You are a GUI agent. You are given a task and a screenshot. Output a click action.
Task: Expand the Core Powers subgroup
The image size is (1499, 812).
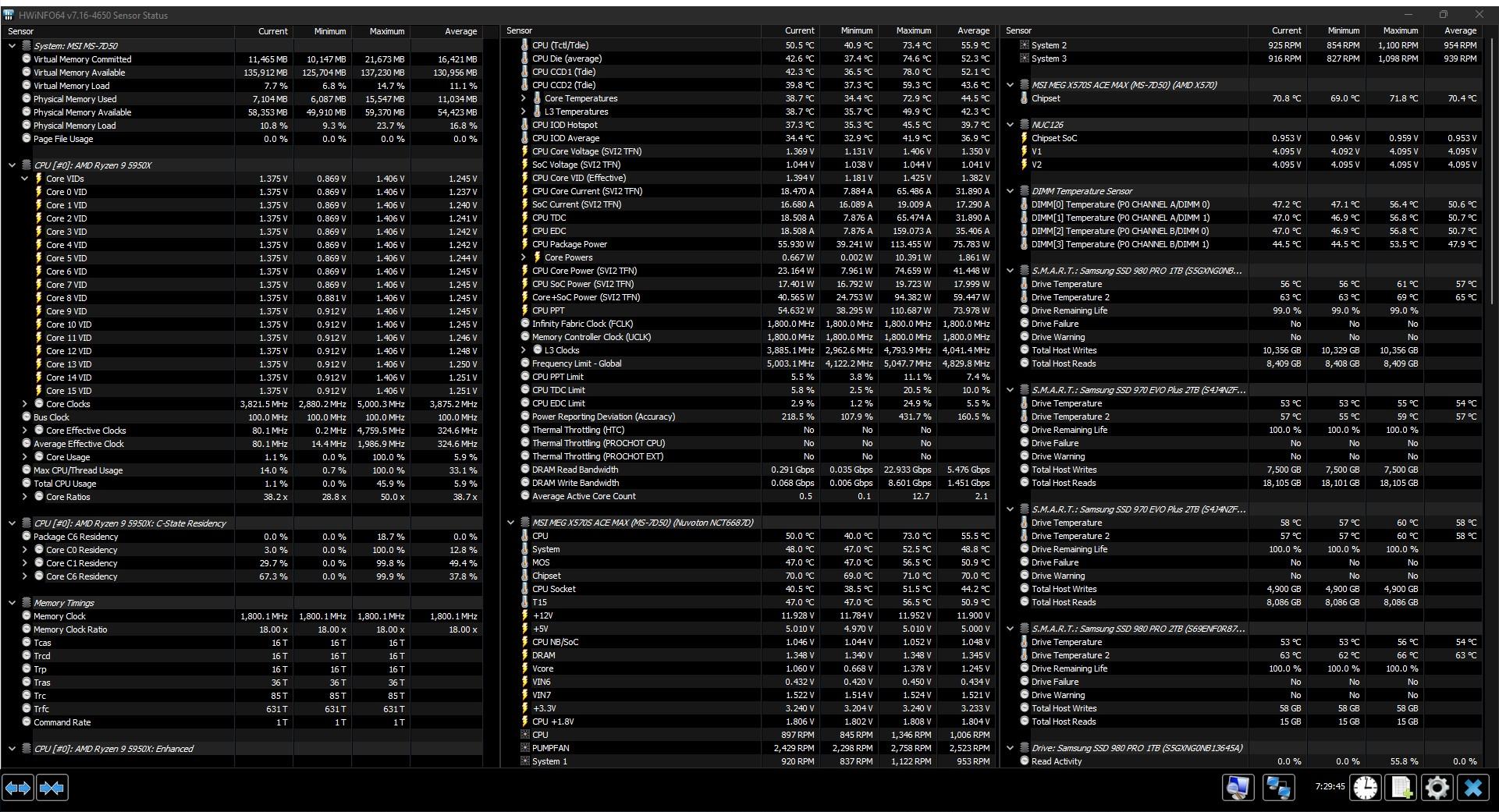524,257
